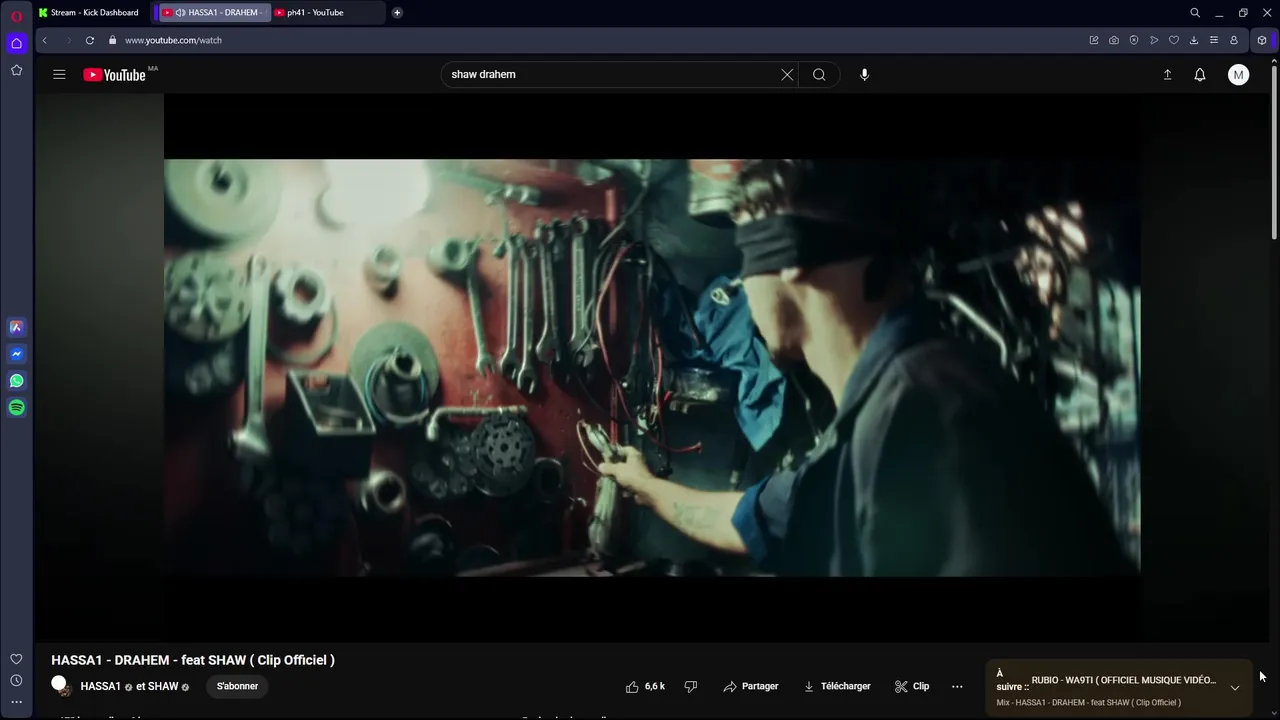Open the search tabs magnifier
The image size is (1280, 720).
pos(1195,13)
